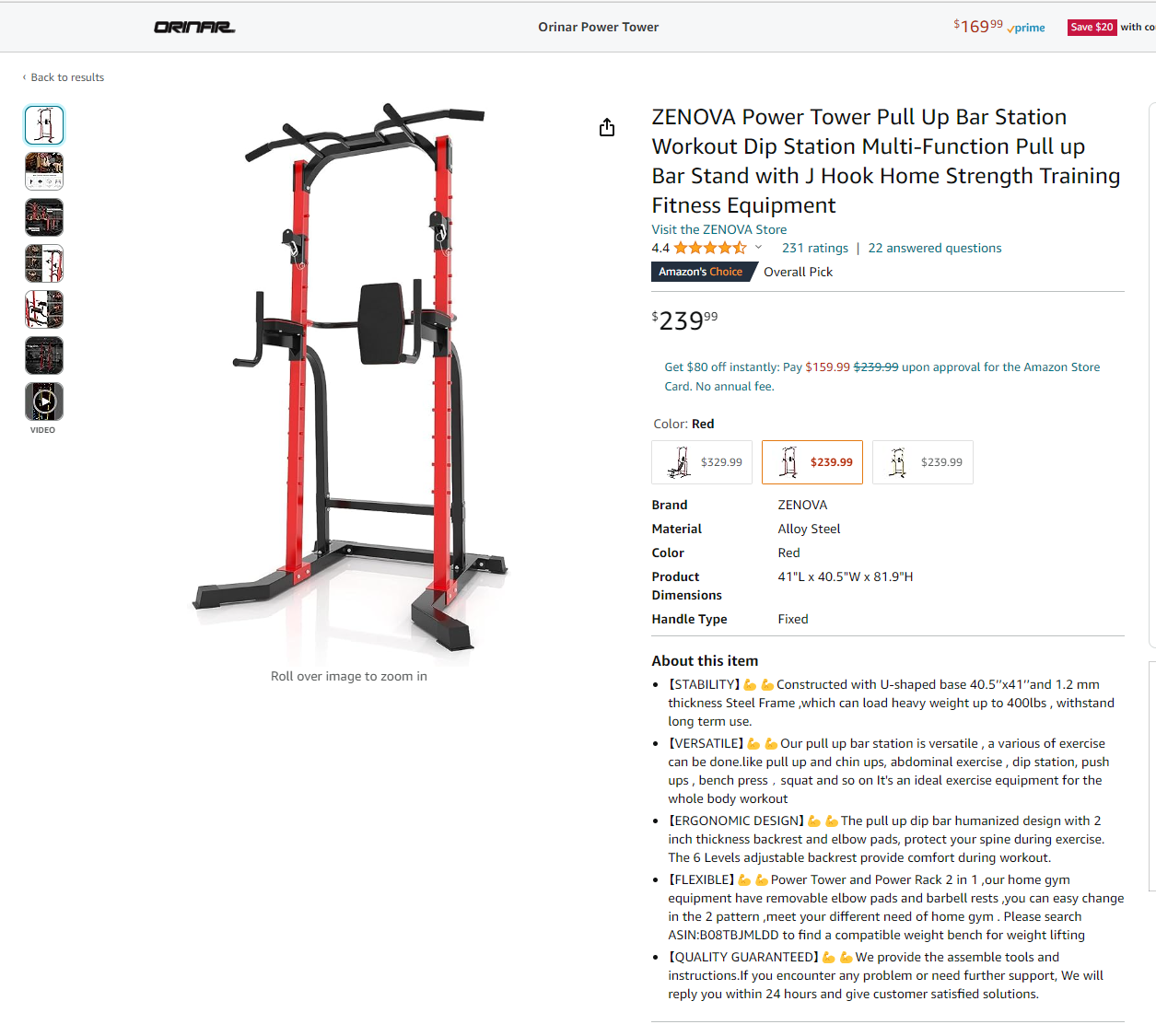View the second product thumbnail image
Image resolution: width=1156 pixels, height=1036 pixels.
tap(44, 171)
